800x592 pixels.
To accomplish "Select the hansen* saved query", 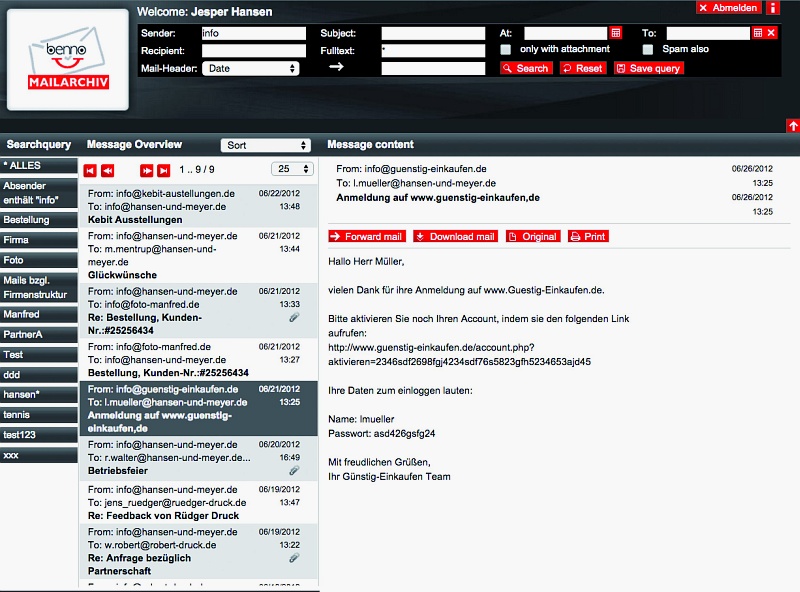I will [39, 394].
